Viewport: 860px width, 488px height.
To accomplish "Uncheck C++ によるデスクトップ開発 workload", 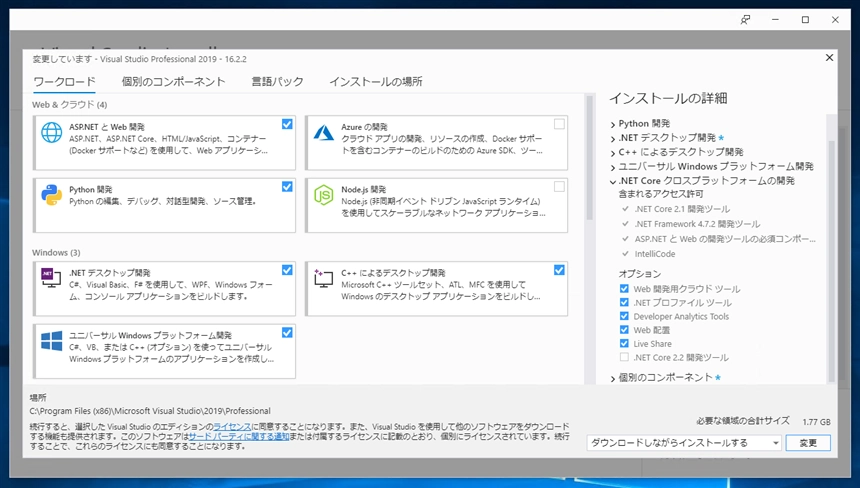I will tap(559, 270).
